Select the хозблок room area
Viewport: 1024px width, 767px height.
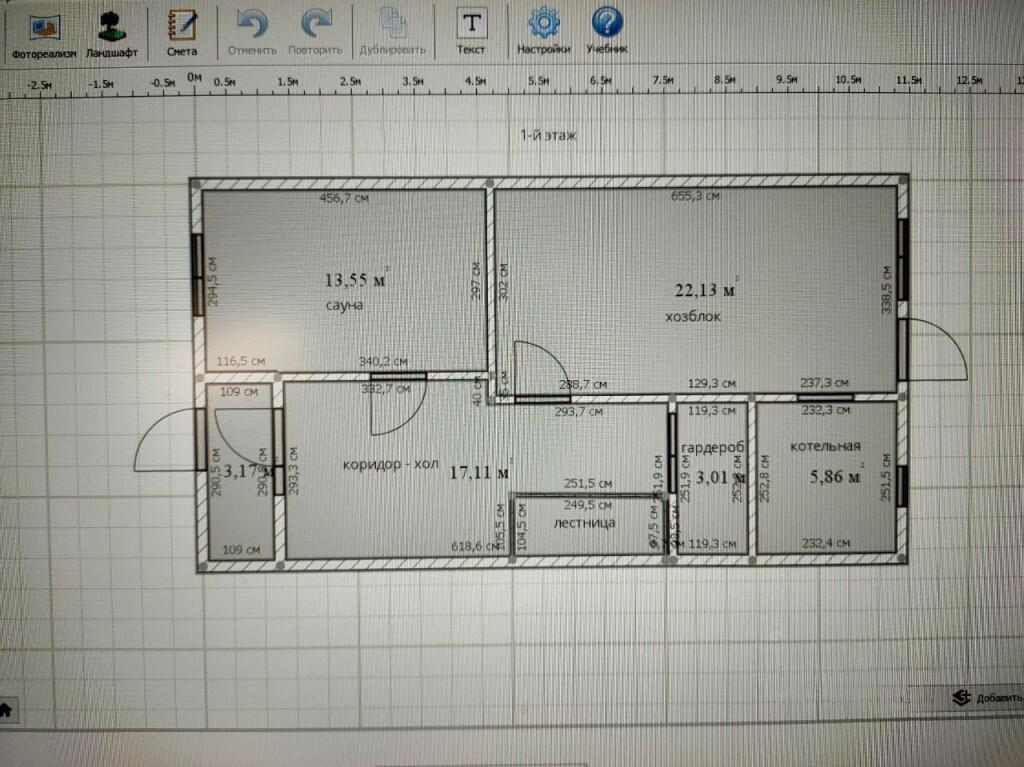pyautogui.click(x=696, y=290)
